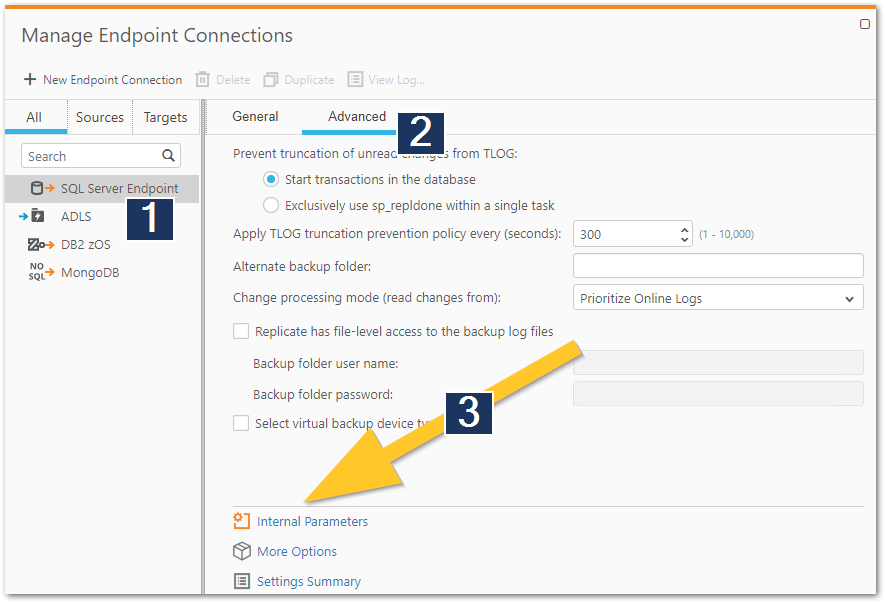Switch to the Sources tab
The height and width of the screenshot is (603, 885).
tap(100, 117)
